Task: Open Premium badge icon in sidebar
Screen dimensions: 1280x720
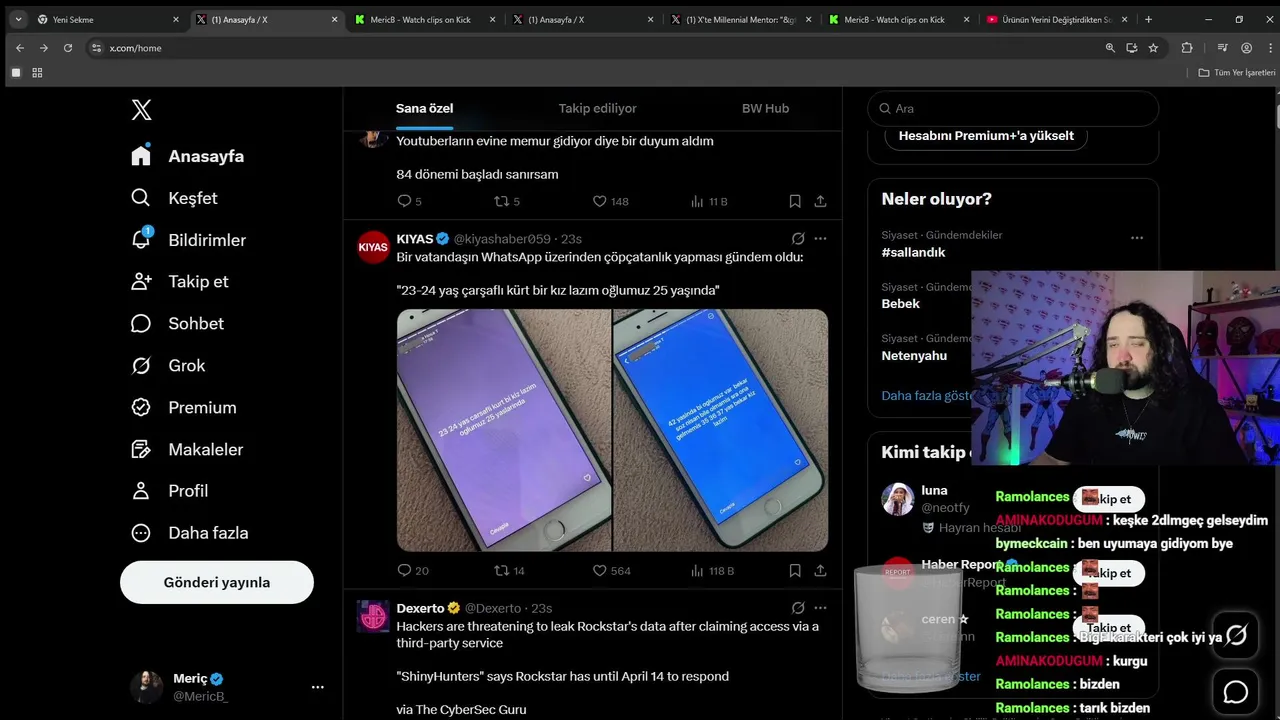Action: (x=141, y=407)
